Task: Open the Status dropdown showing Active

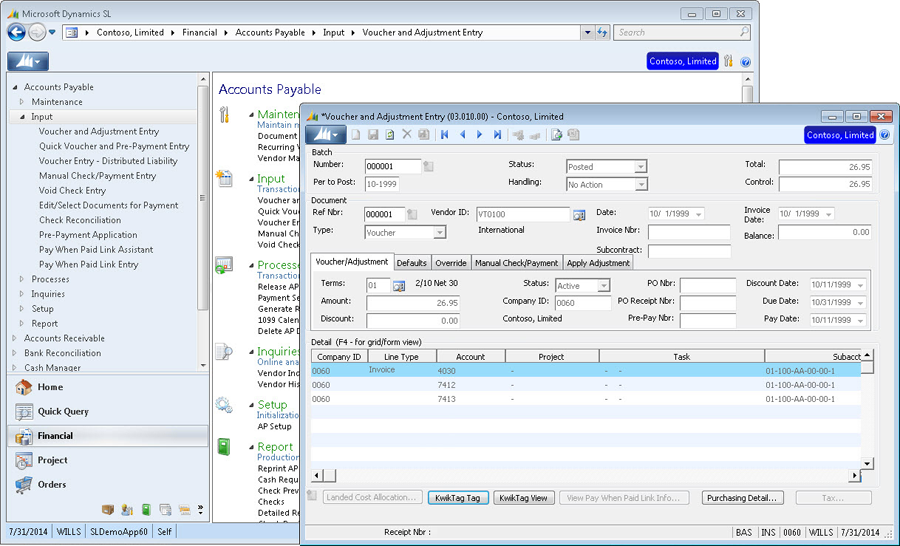Action: coord(603,286)
